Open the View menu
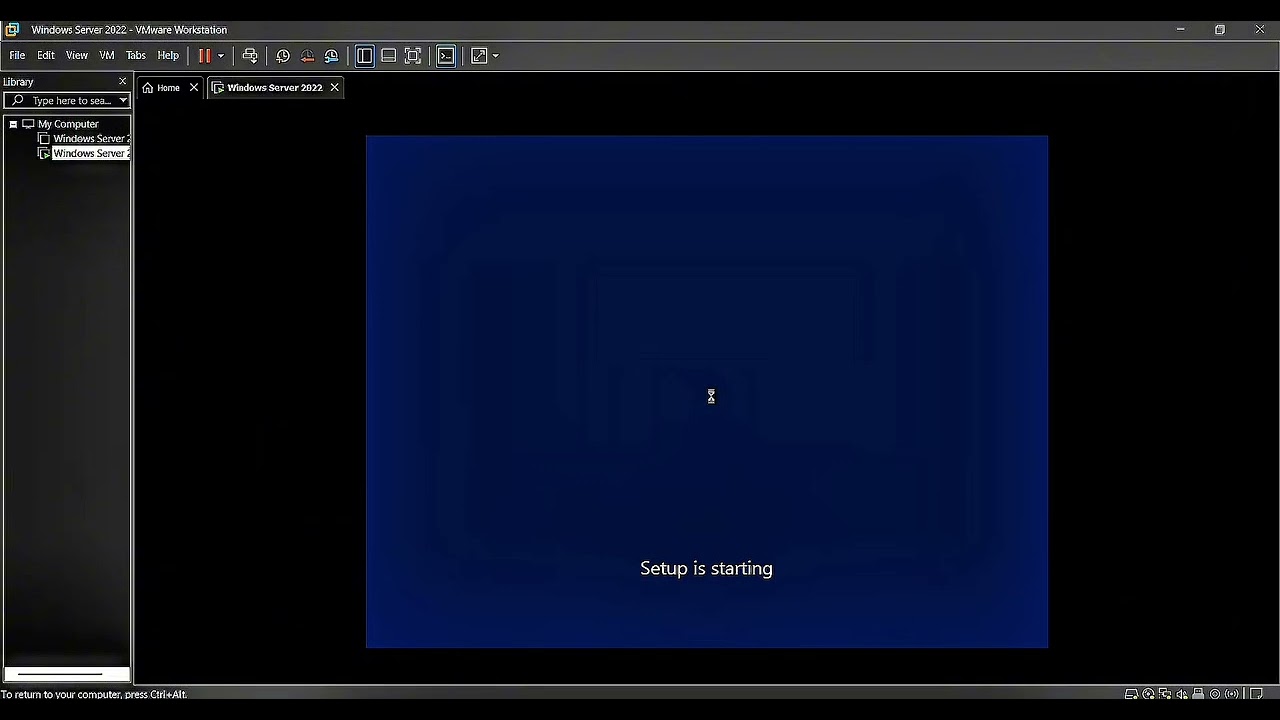The width and height of the screenshot is (1280, 720). tap(77, 56)
